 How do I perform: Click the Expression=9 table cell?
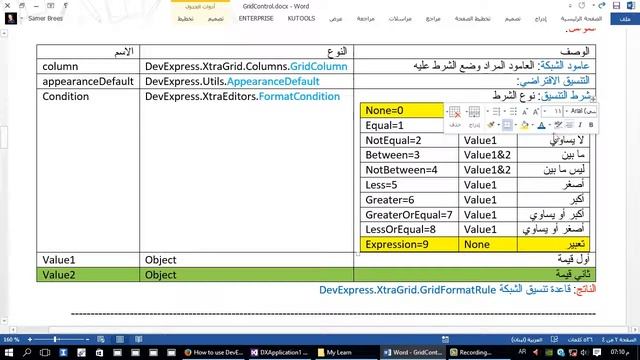[409, 244]
